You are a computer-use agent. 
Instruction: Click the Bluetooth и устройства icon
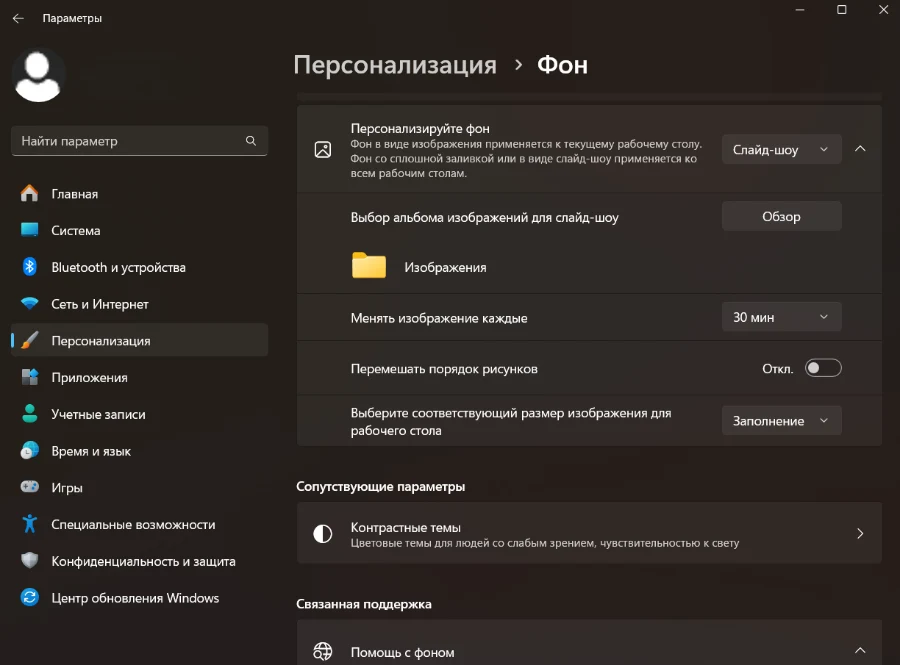(30, 267)
